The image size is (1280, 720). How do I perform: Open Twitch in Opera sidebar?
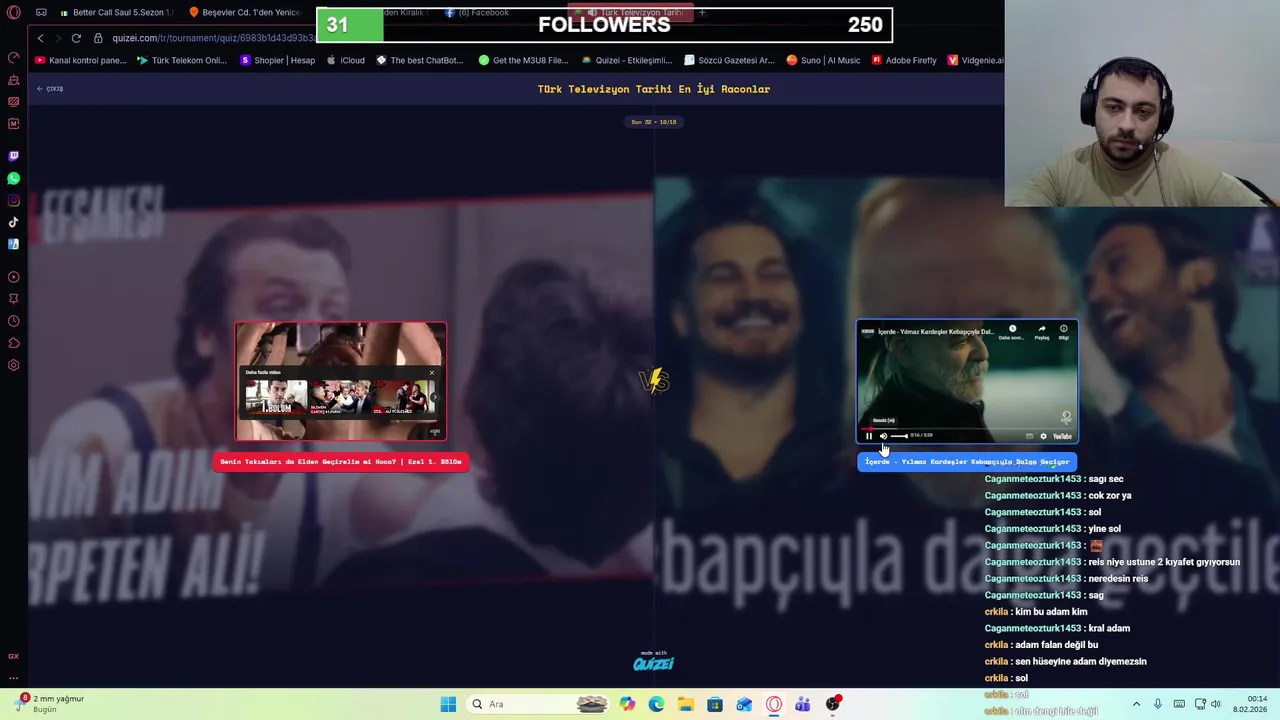coord(13,156)
